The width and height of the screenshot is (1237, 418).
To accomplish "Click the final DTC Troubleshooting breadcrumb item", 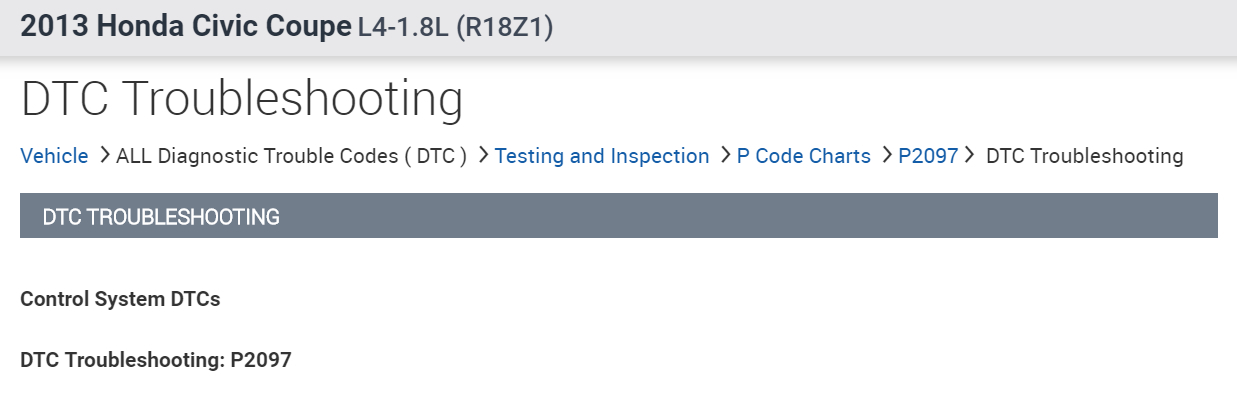I will 1084,156.
